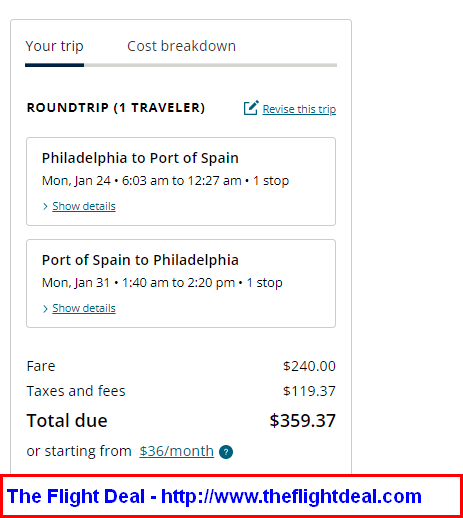Click the Philadelphia to Port of Spain heading

(x=140, y=158)
